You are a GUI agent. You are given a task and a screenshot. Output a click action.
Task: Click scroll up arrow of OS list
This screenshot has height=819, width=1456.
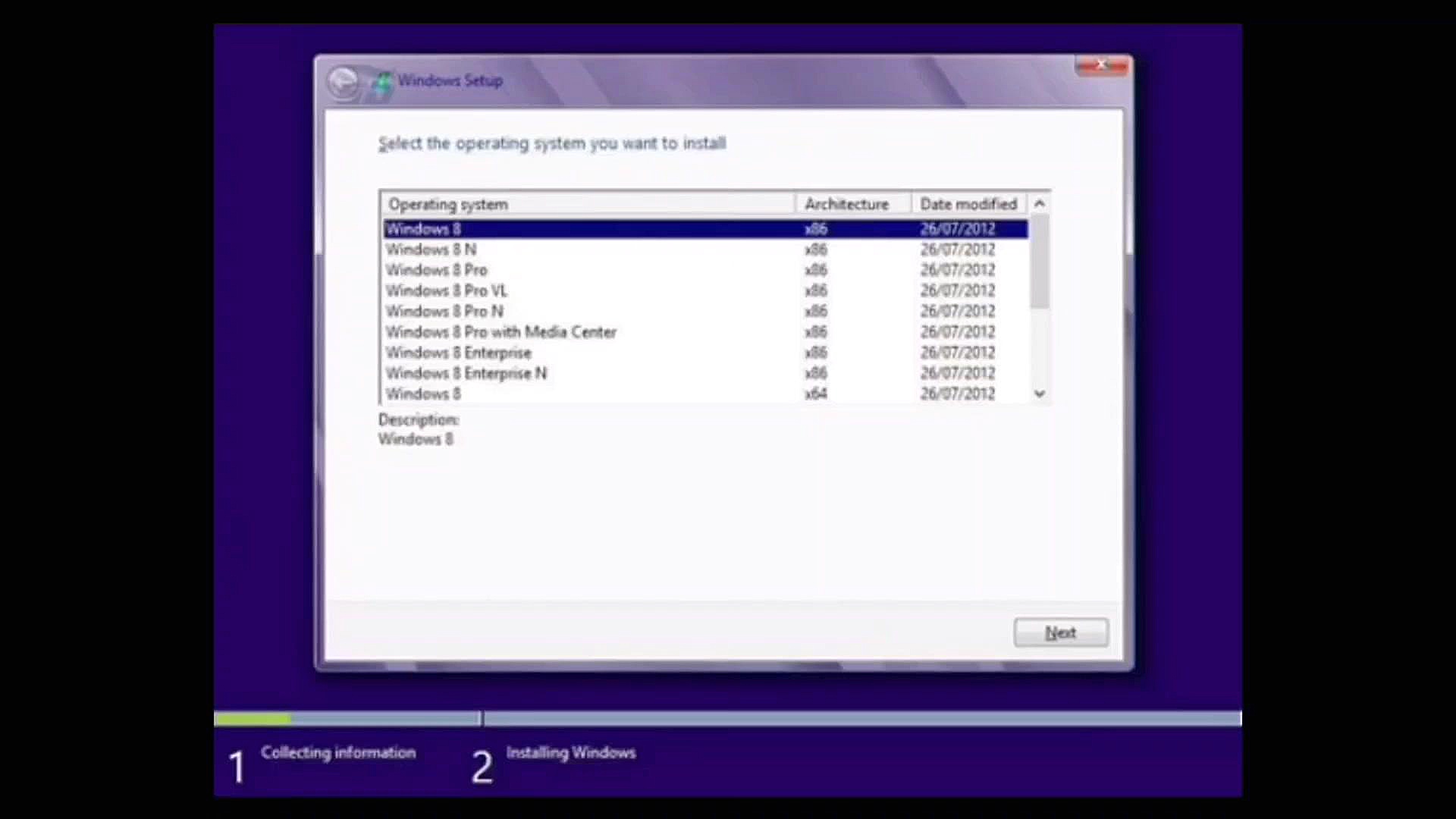pyautogui.click(x=1040, y=203)
